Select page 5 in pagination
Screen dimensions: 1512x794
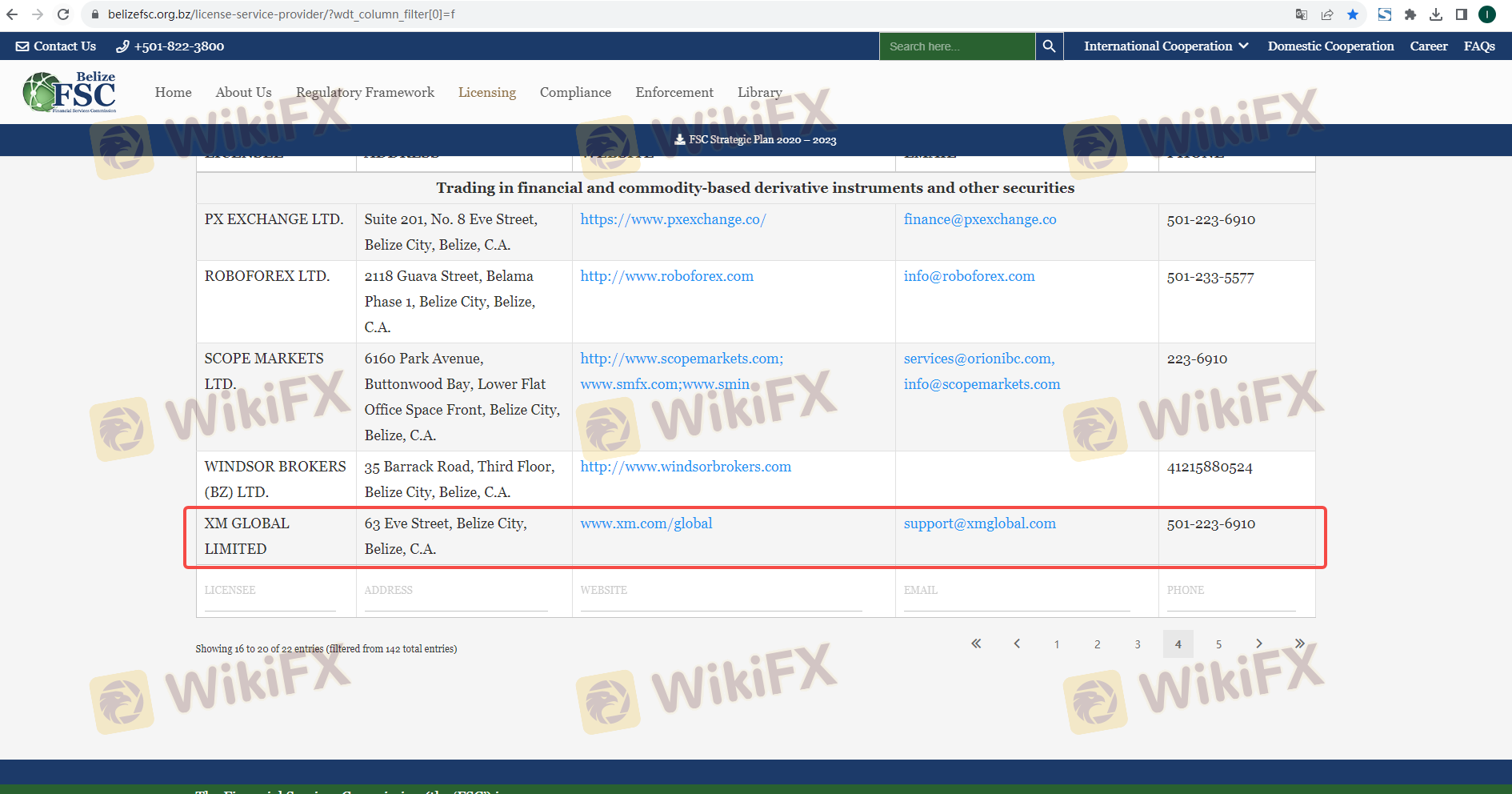pos(1218,644)
